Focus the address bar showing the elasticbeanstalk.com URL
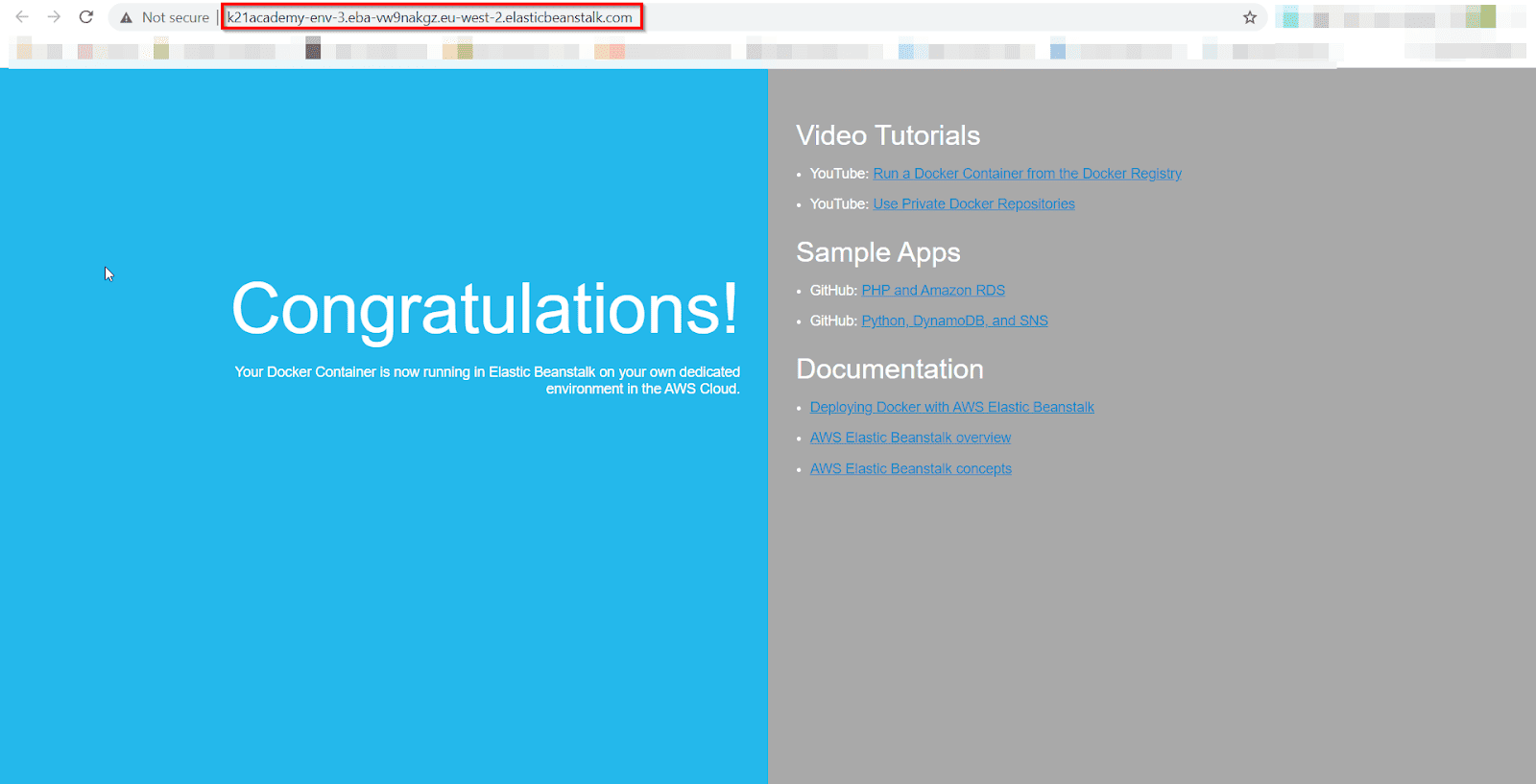This screenshot has height=784, width=1536. click(430, 17)
